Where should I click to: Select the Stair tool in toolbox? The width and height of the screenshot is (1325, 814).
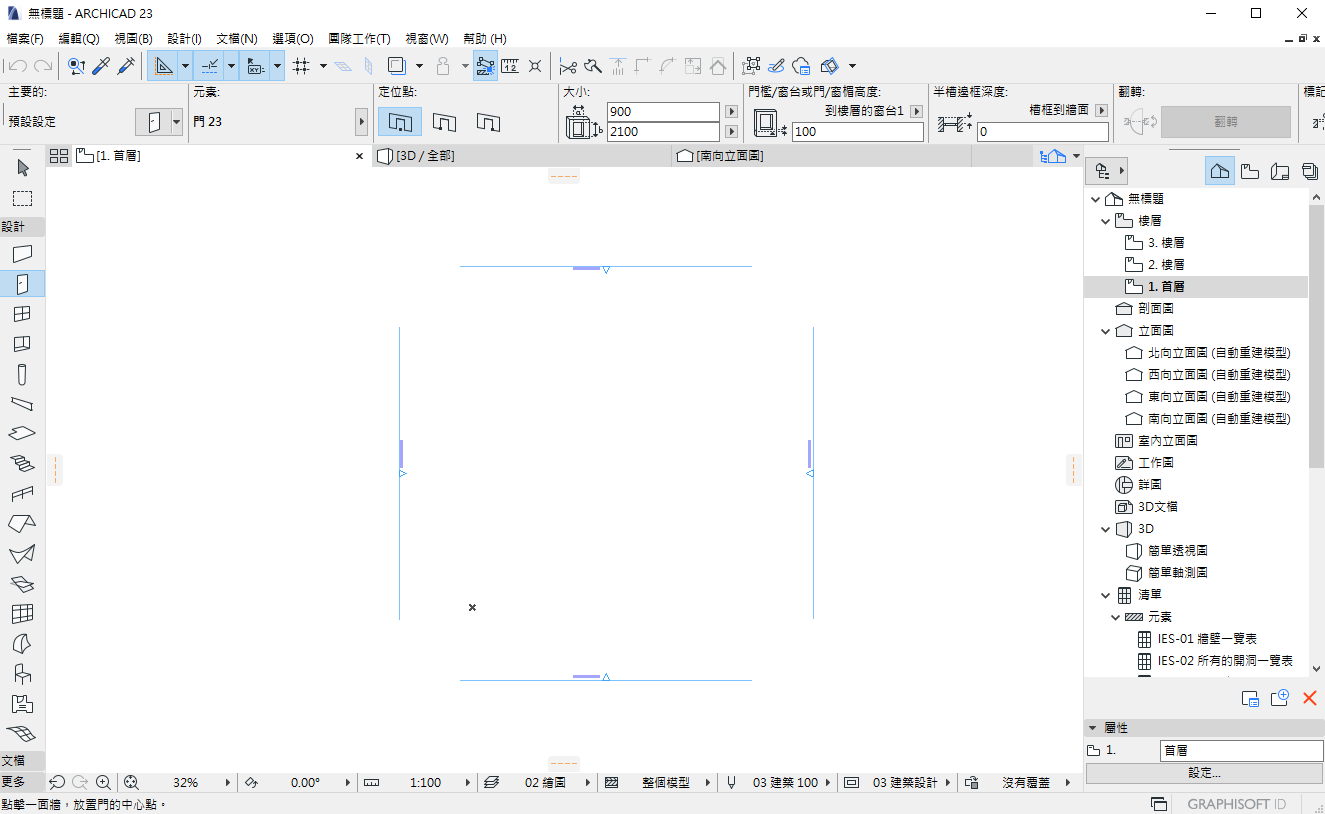point(22,464)
